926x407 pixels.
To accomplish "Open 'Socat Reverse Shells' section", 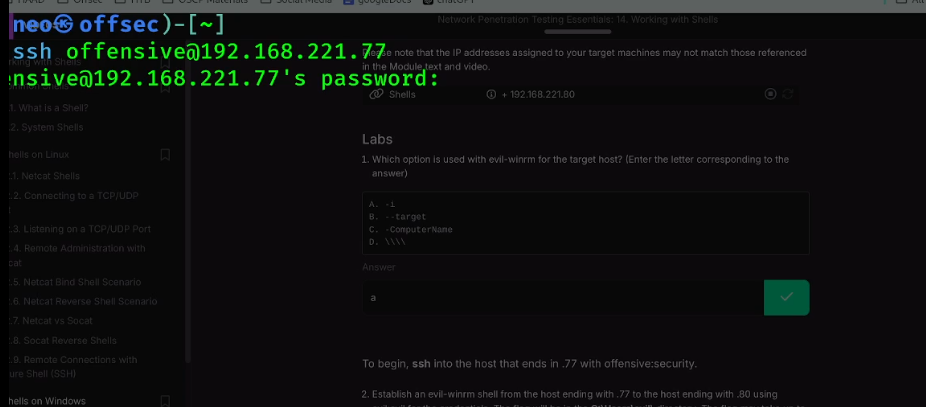I will tap(63, 340).
